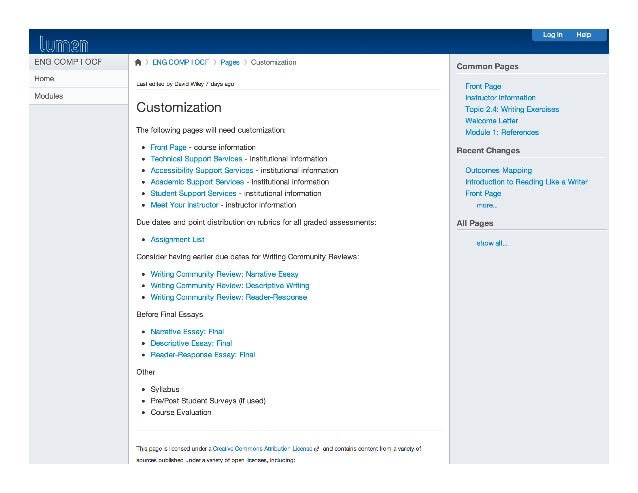The width and height of the screenshot is (638, 493).
Task: Click the Pre/Post Student Surveys item
Action: pos(208,401)
